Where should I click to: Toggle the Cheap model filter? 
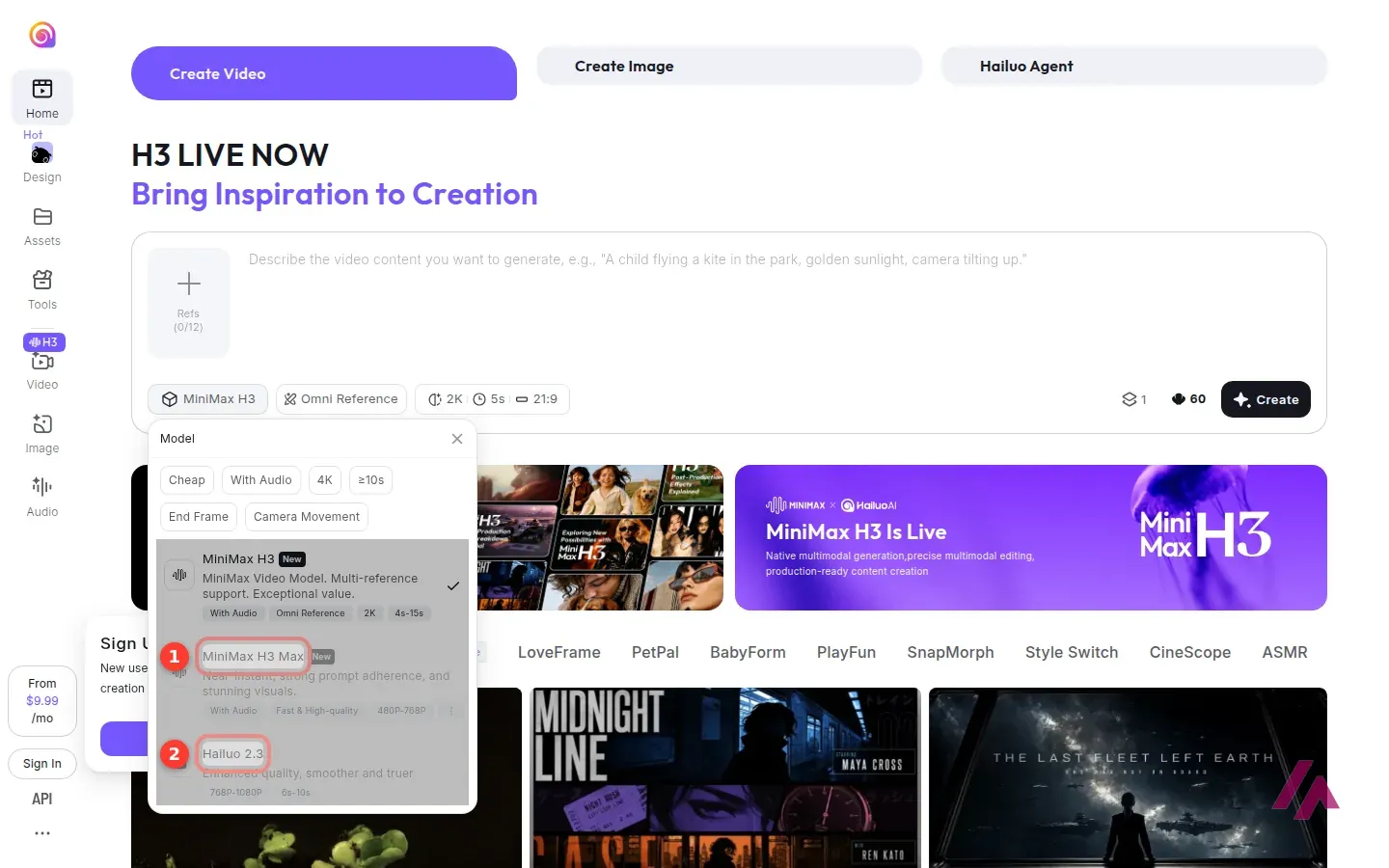pyautogui.click(x=187, y=480)
